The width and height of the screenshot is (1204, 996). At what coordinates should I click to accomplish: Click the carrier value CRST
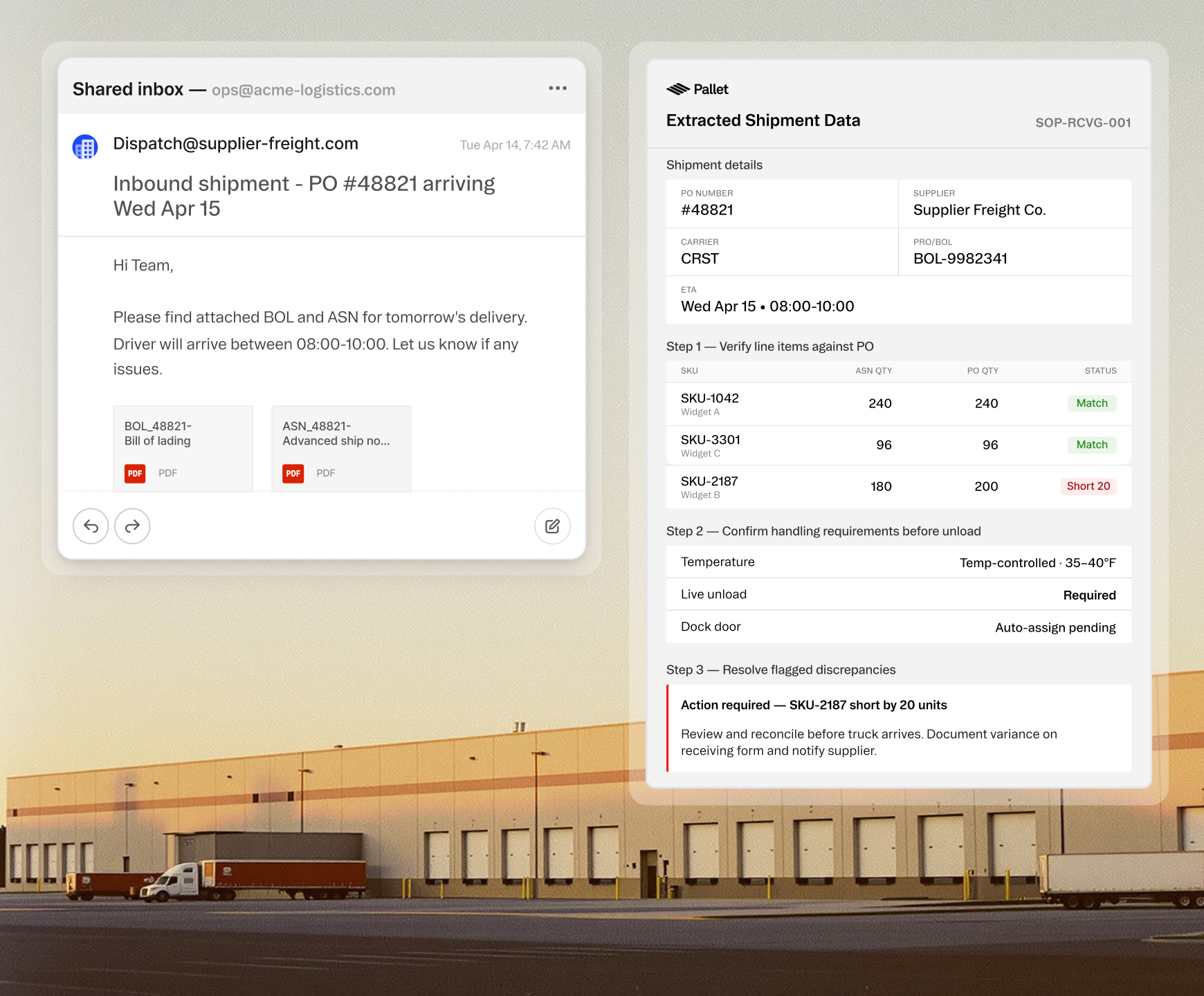(x=700, y=259)
